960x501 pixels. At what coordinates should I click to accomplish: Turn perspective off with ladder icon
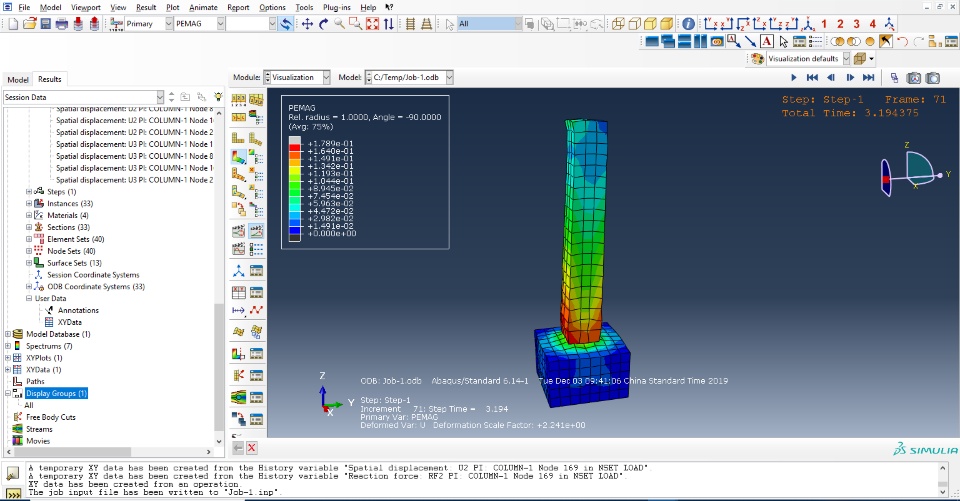[411, 24]
